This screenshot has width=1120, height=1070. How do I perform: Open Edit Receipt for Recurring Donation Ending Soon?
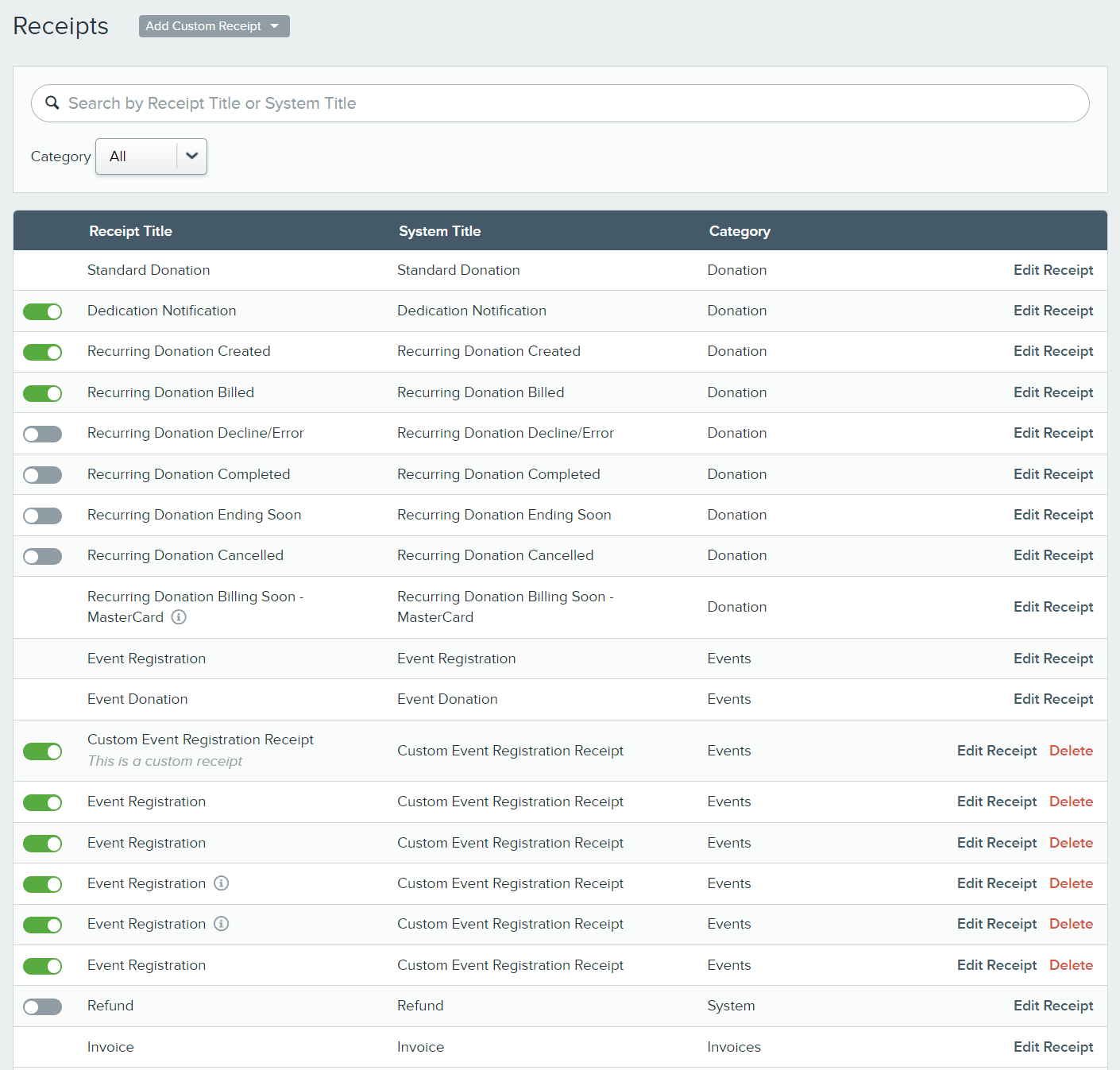pos(1053,515)
